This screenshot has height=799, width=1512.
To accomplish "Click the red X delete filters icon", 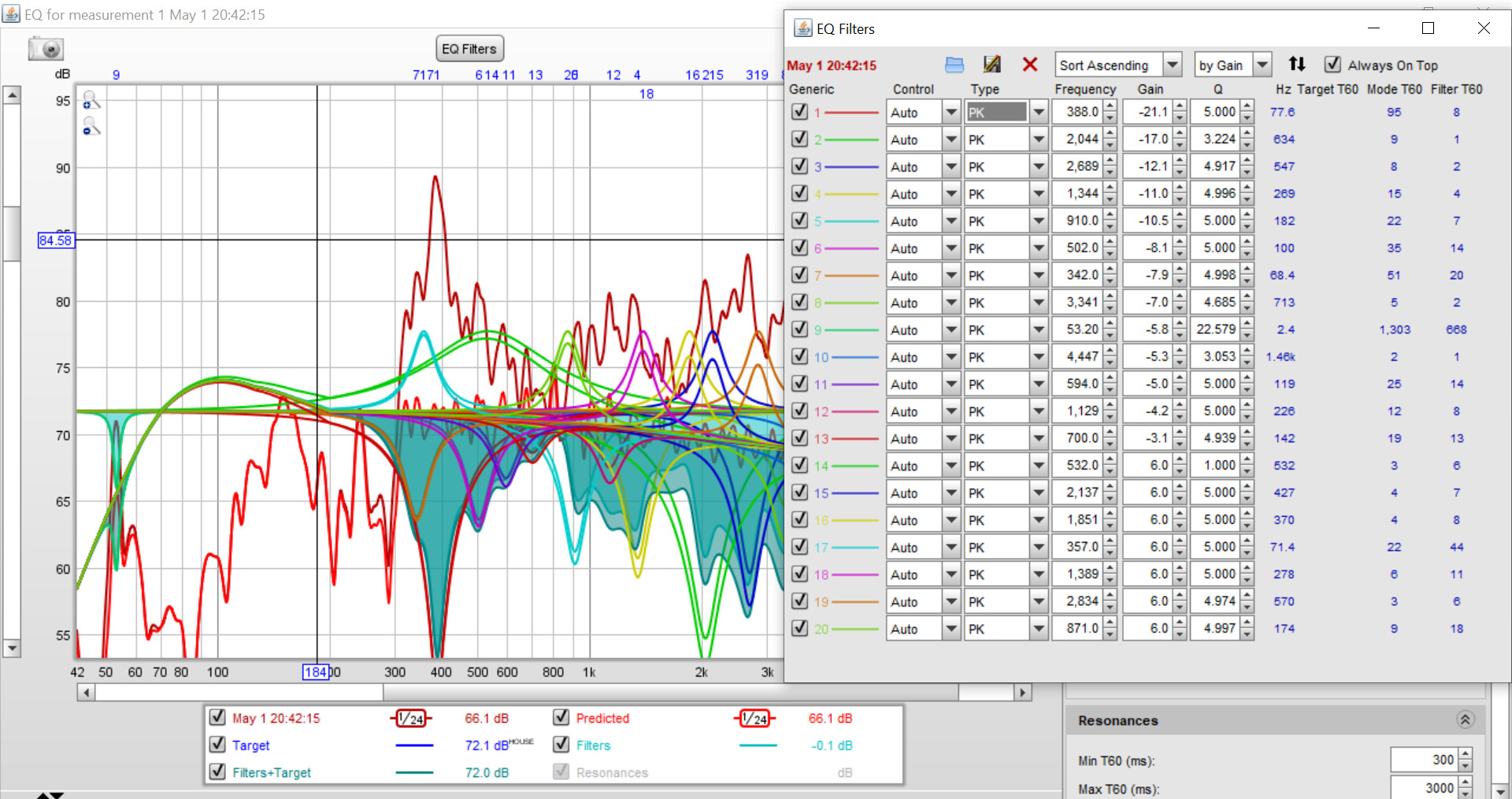I will coord(1030,65).
